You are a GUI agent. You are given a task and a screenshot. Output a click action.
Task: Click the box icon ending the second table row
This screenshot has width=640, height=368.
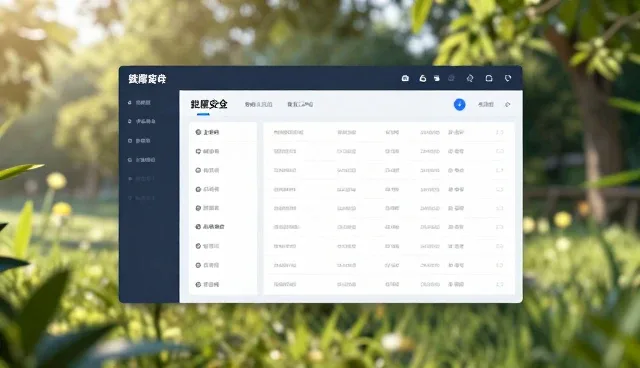coord(500,151)
